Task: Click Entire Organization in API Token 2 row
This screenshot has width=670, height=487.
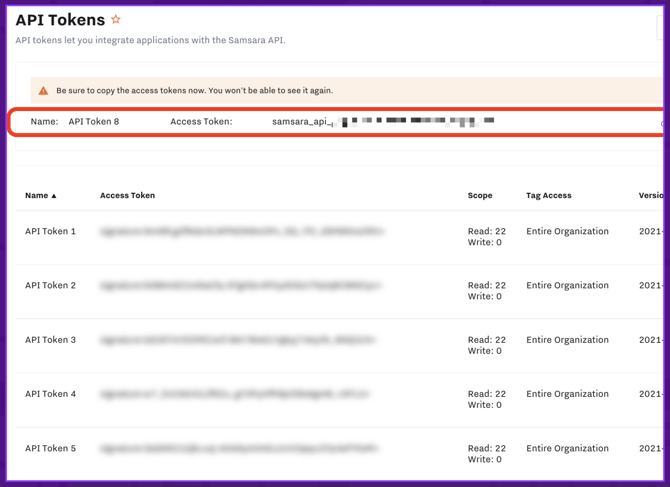Action: tap(567, 286)
